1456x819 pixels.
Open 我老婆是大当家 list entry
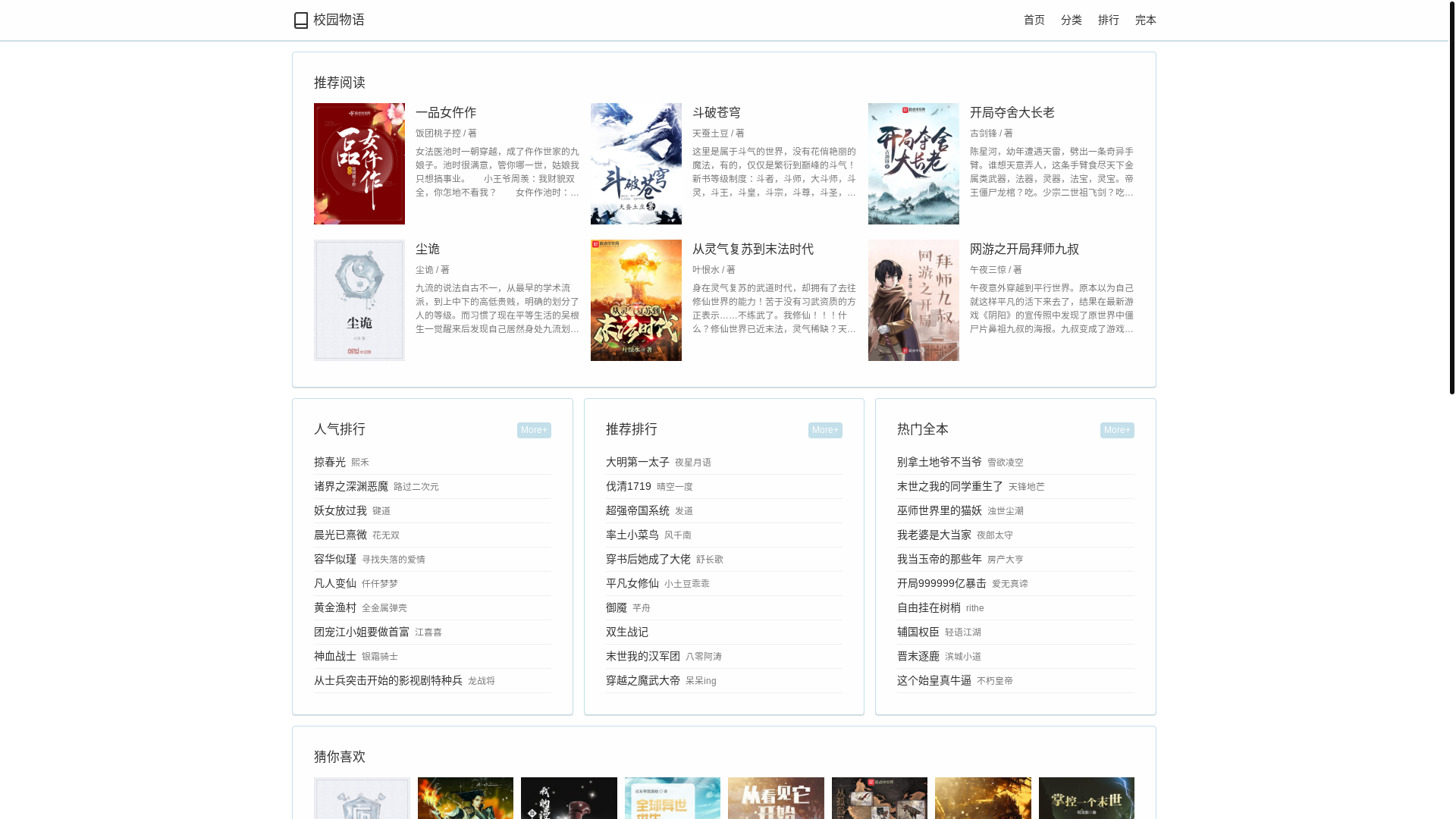pyautogui.click(x=934, y=535)
